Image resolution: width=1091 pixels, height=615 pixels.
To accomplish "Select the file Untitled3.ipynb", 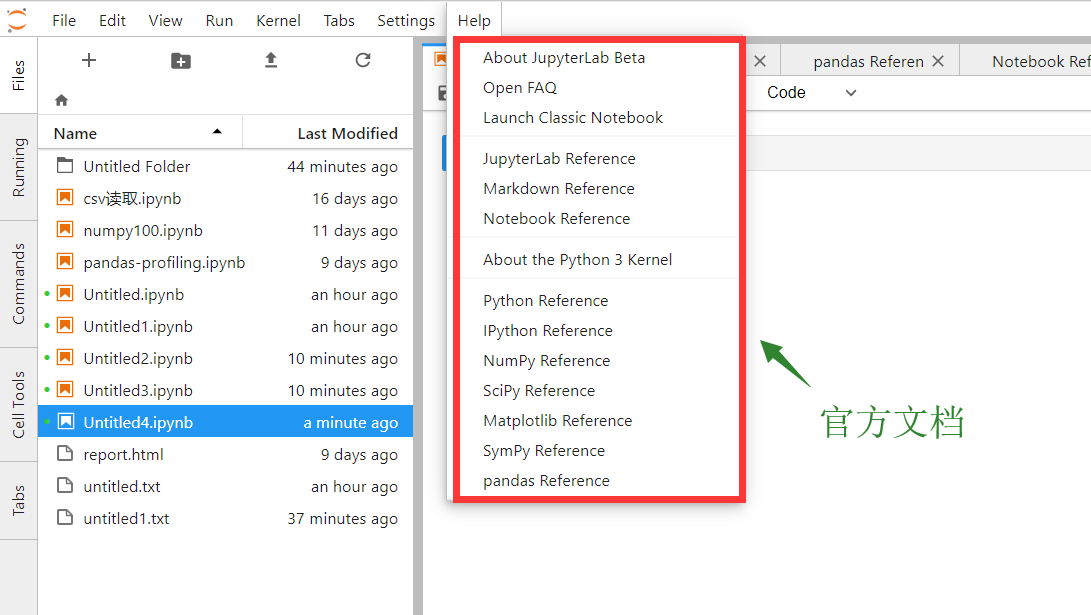I will [x=226, y=390].
